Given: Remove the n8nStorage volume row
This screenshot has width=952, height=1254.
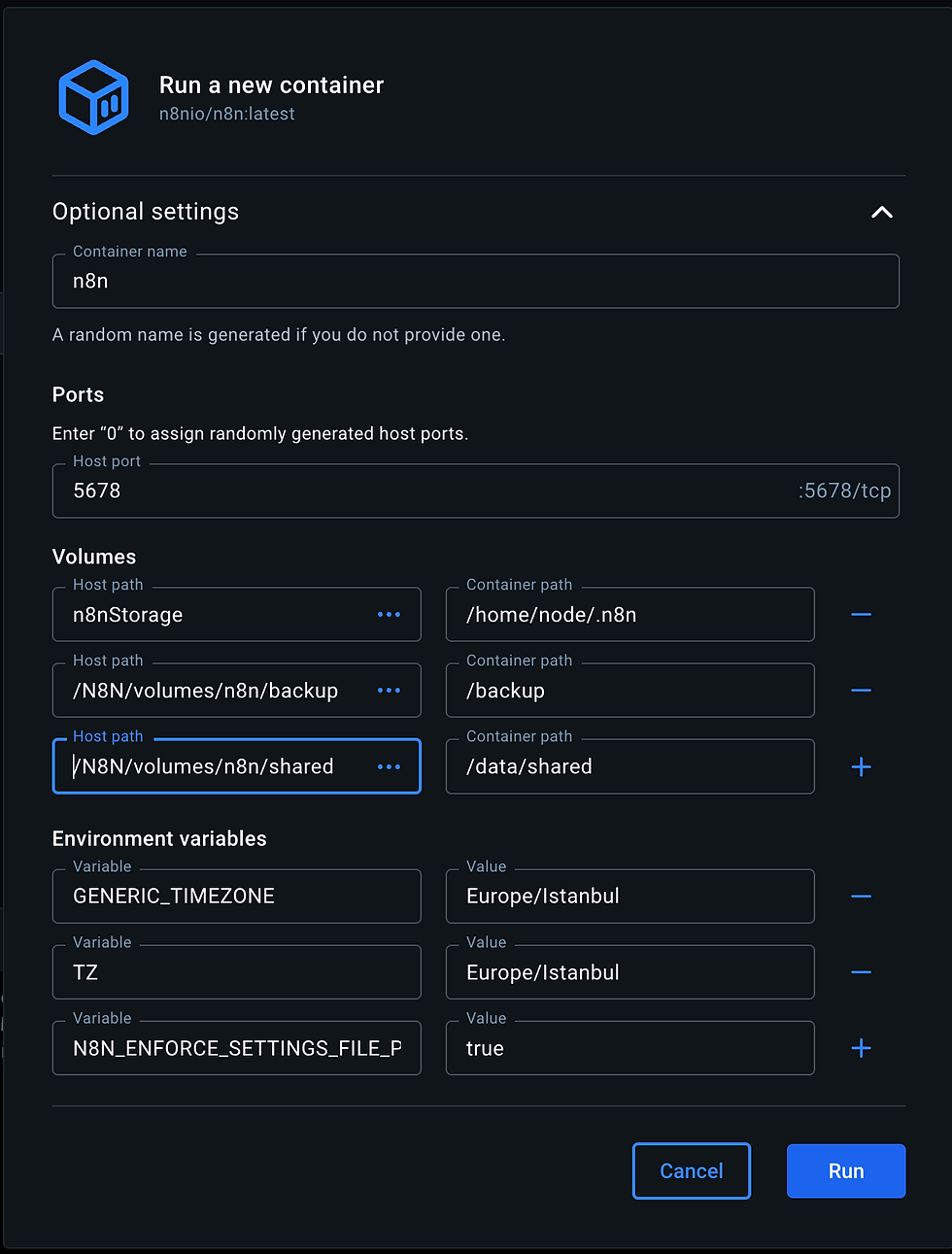Looking at the screenshot, I should [861, 615].
